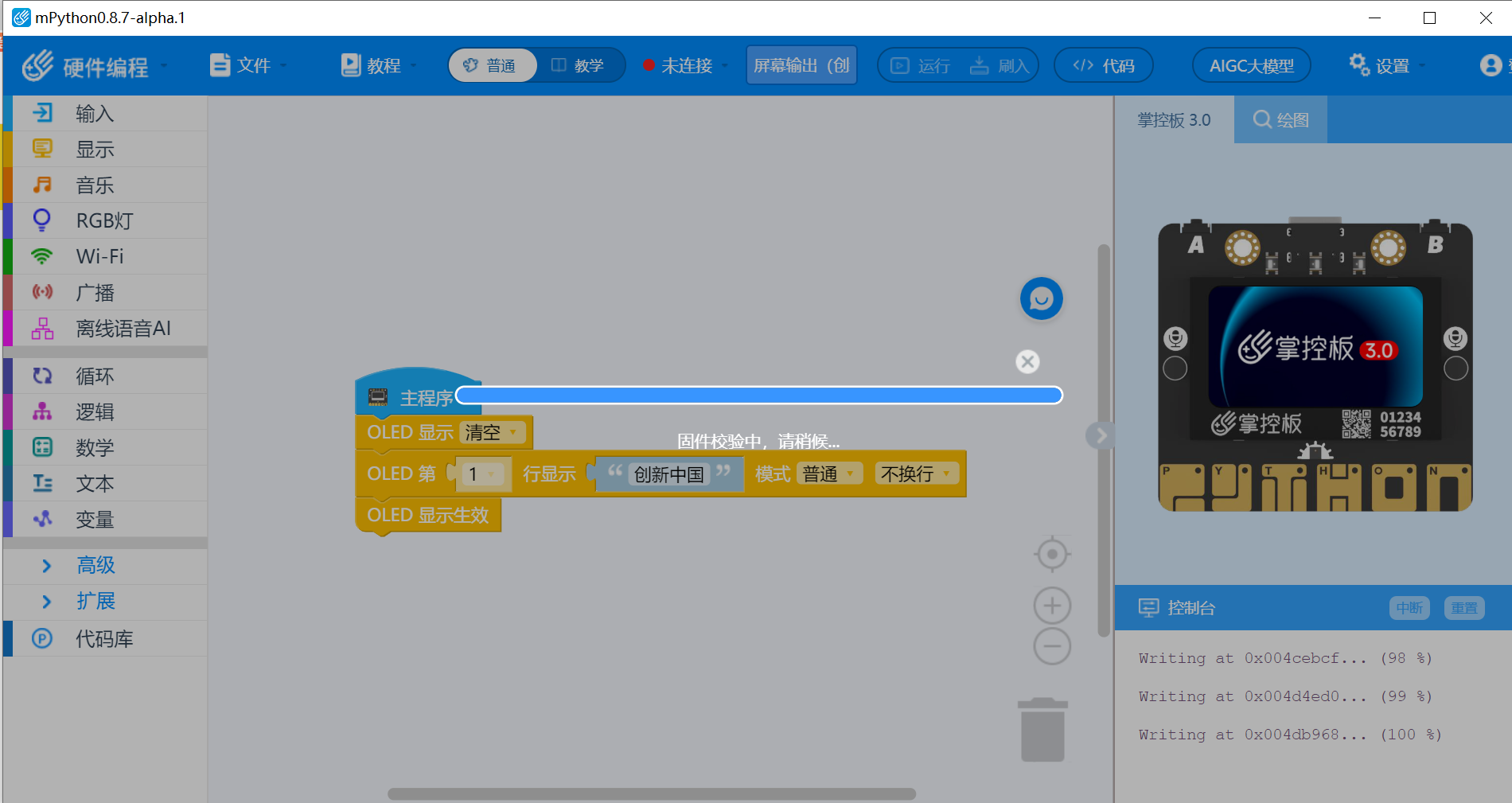Click the blue chat assistant bubble icon
1512x803 pixels.
(1041, 298)
